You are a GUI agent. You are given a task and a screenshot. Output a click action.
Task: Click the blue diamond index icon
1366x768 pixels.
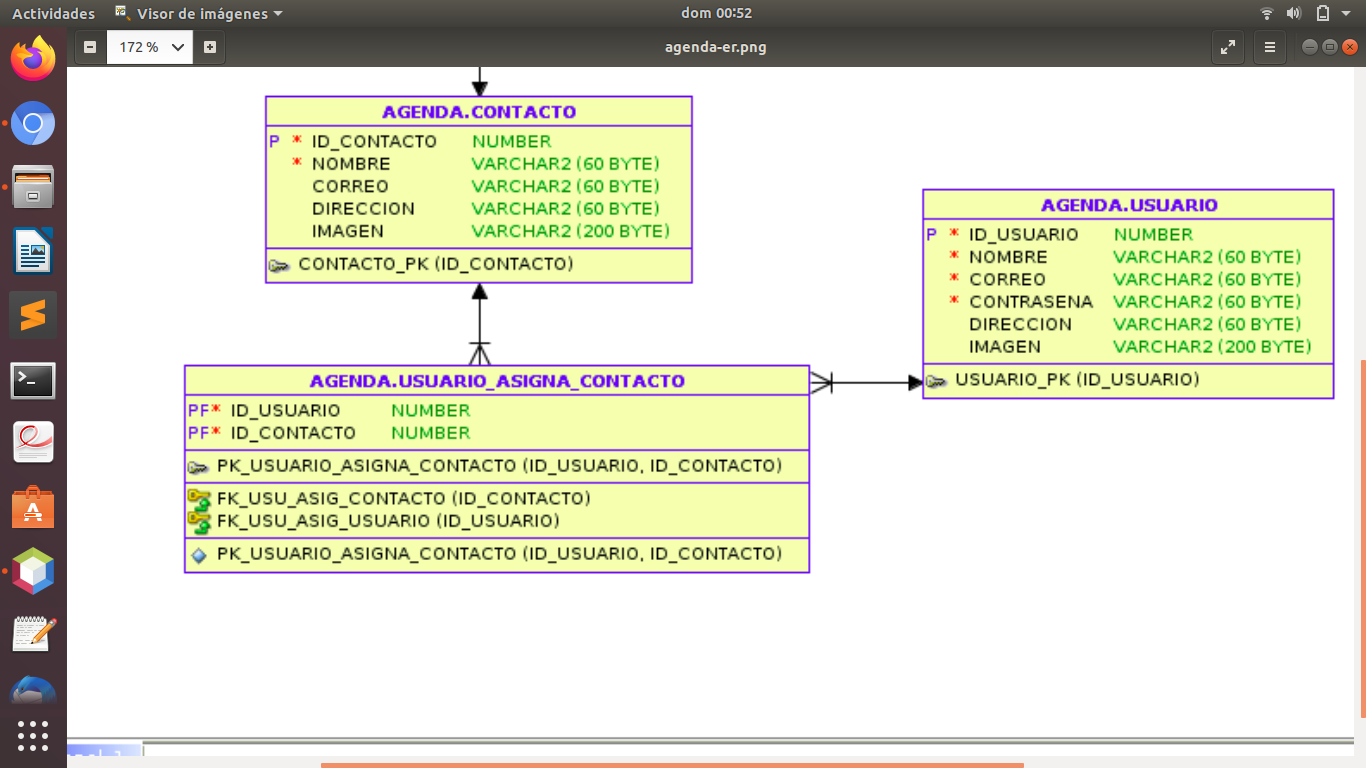[199, 555]
